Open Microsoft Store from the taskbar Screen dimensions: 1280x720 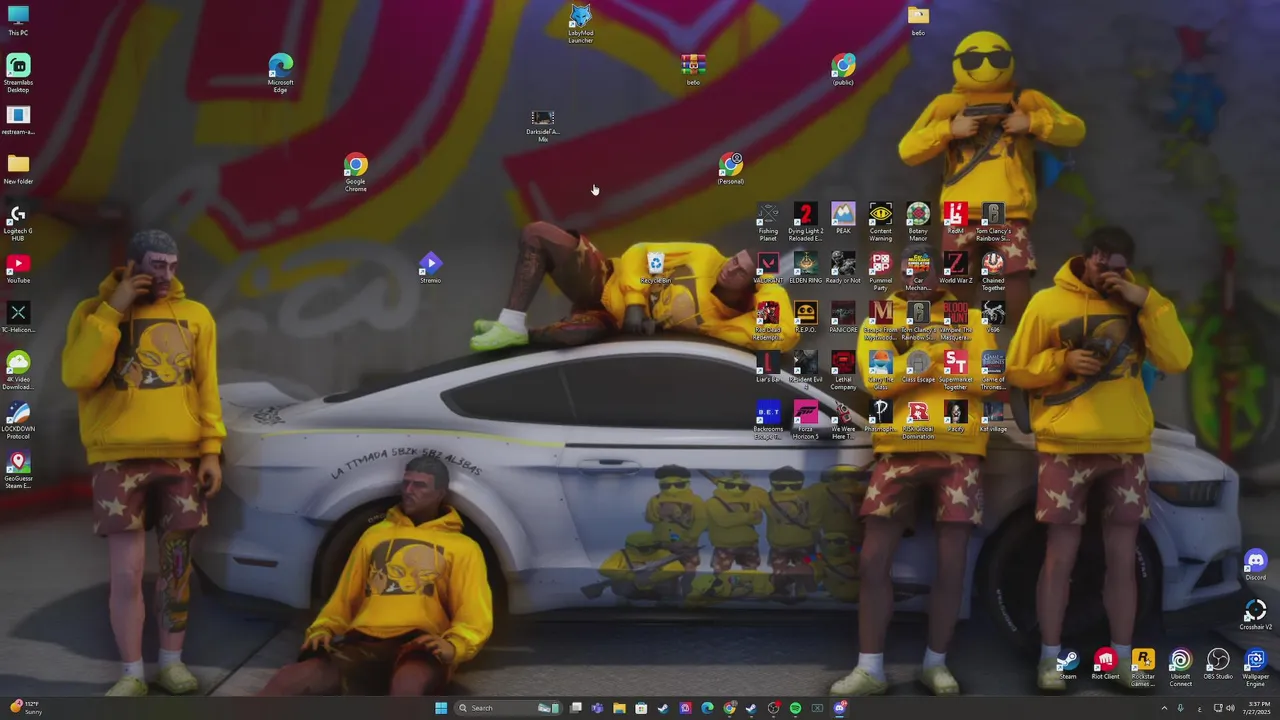coord(641,708)
